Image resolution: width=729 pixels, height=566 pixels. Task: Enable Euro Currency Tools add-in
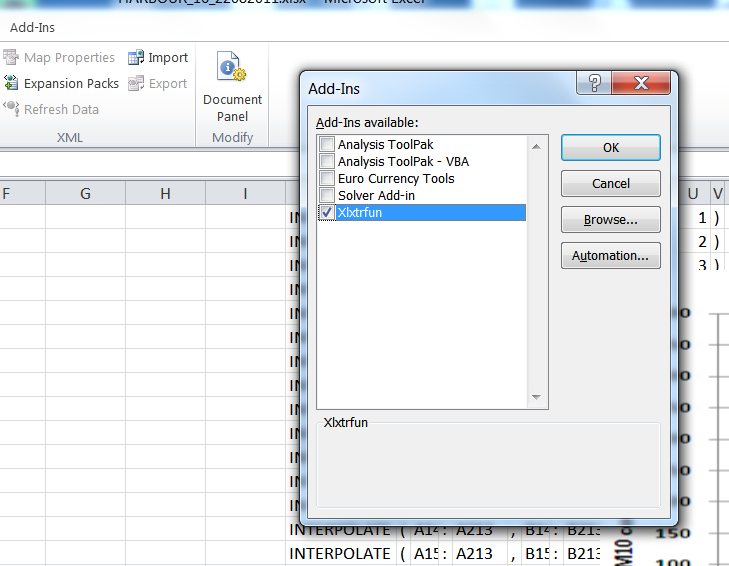[327, 178]
